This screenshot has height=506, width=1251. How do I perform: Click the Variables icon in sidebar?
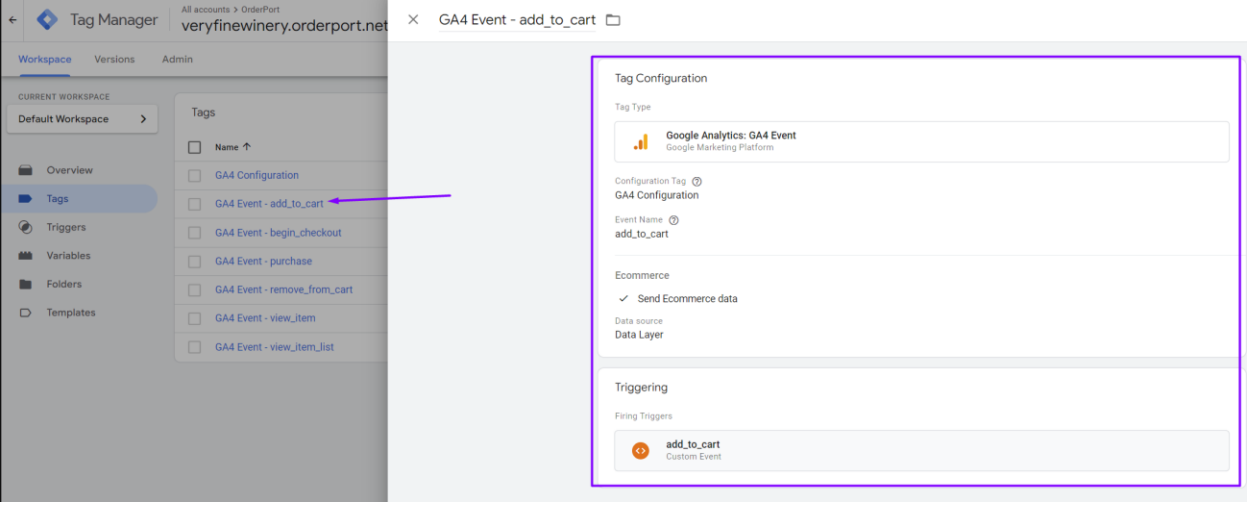click(x=26, y=256)
